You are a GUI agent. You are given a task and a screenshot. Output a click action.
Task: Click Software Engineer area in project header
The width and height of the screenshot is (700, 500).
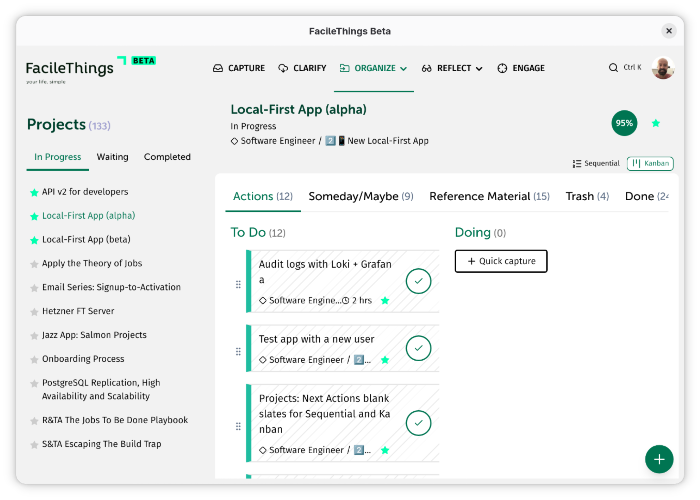click(x=278, y=141)
